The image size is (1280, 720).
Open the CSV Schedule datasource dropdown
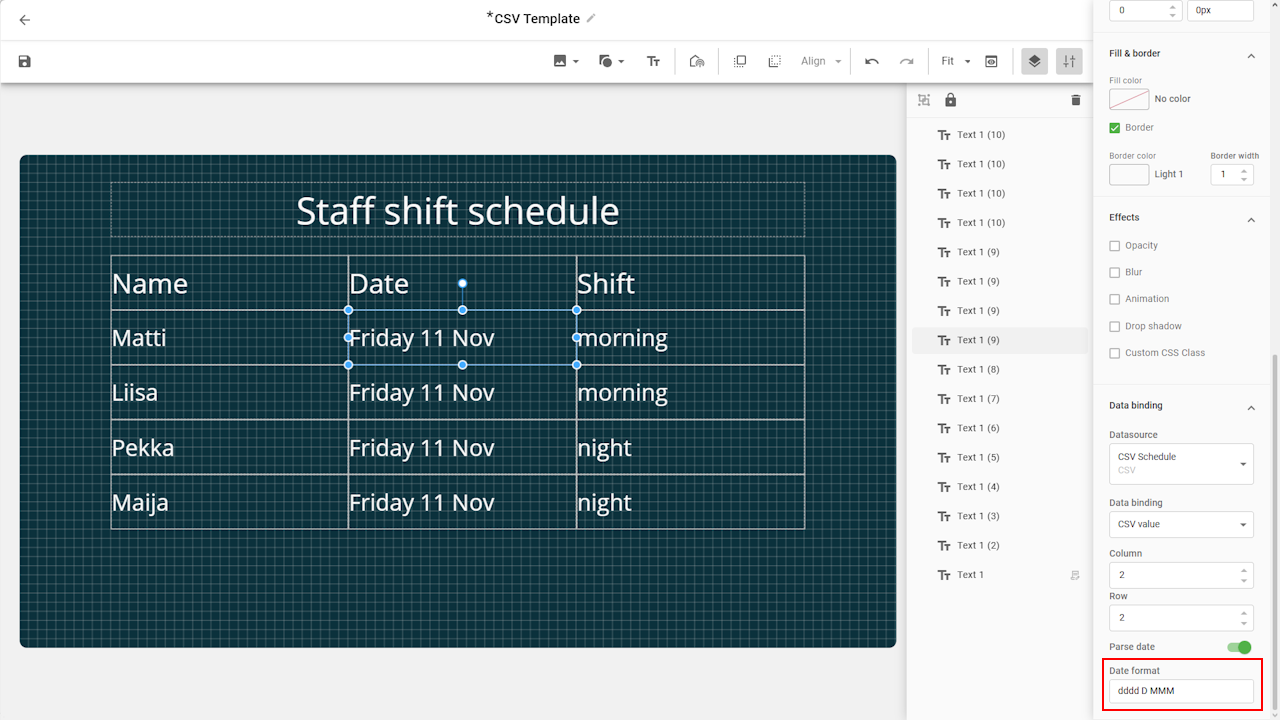pyautogui.click(x=1181, y=464)
